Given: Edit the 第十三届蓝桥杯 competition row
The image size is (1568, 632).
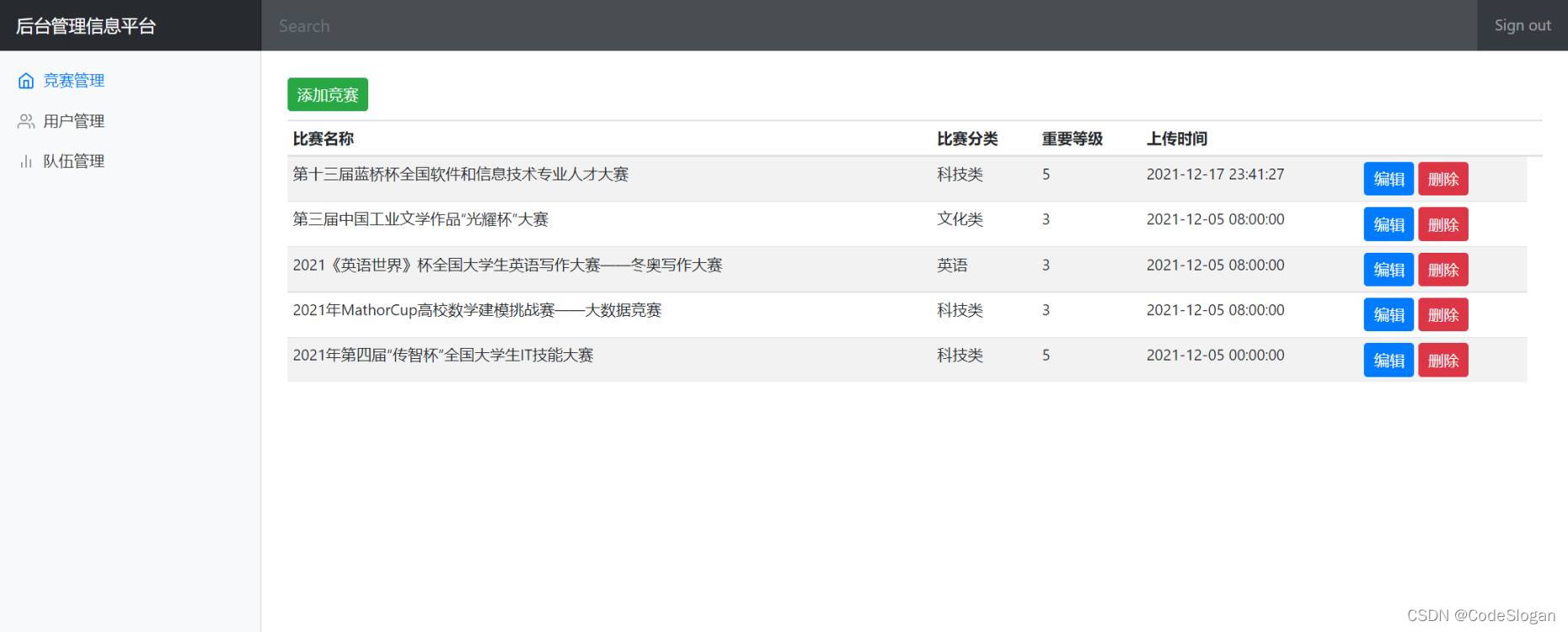Looking at the screenshot, I should click(1389, 179).
